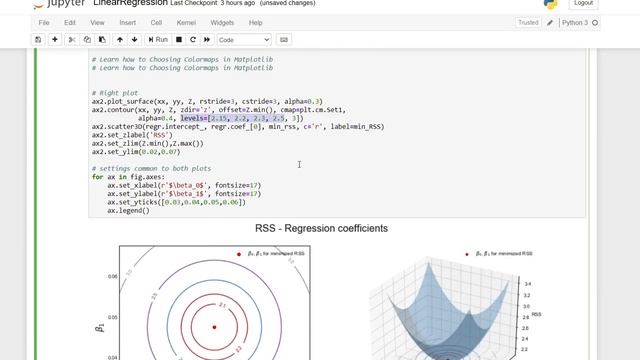The image size is (640, 360).
Task: Rename the LinearRegression notebook title
Action: tap(130, 3)
